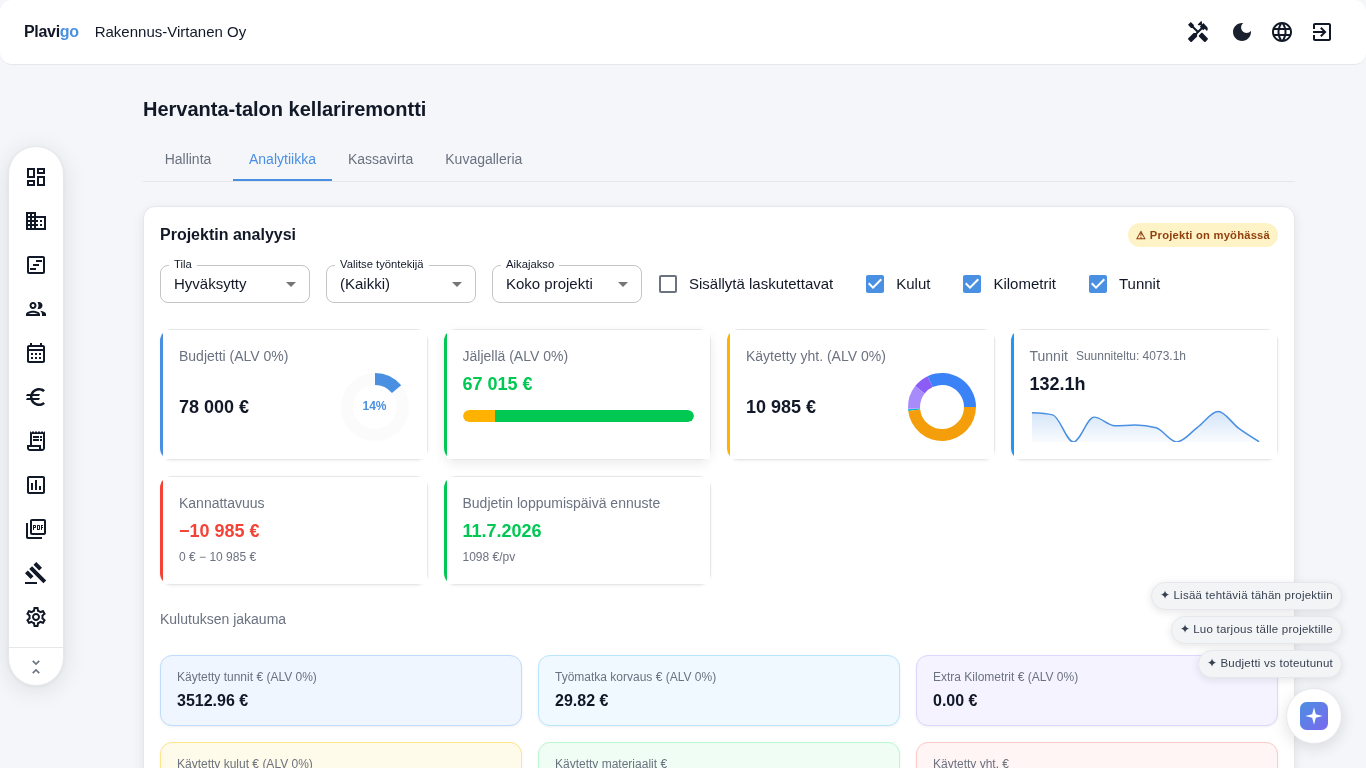Toggle the Sisällytä laskutettavat checkbox
This screenshot has width=1366, height=768.
tap(668, 284)
